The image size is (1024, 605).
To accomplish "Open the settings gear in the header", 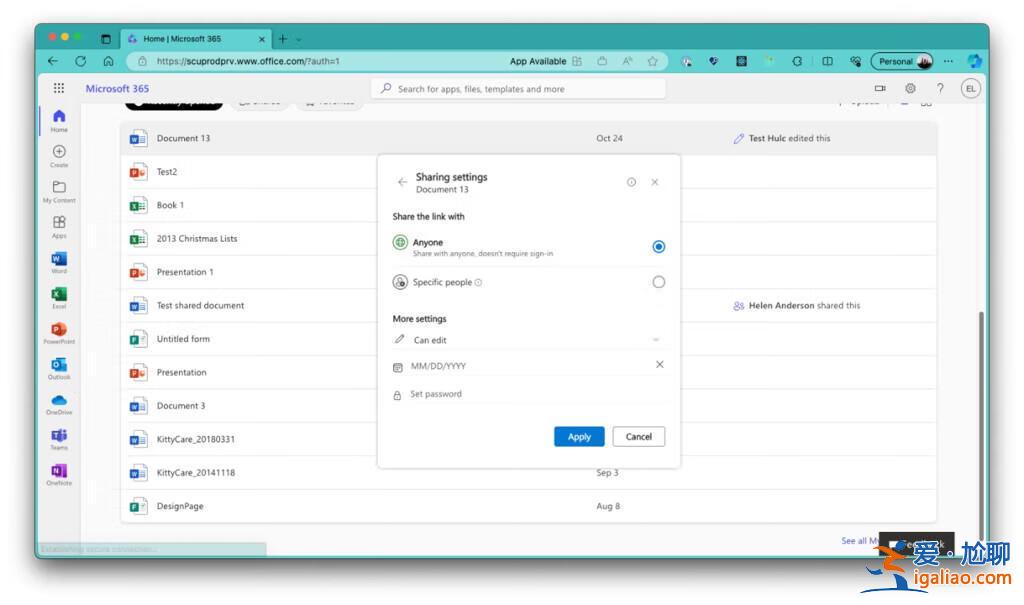I will (910, 89).
